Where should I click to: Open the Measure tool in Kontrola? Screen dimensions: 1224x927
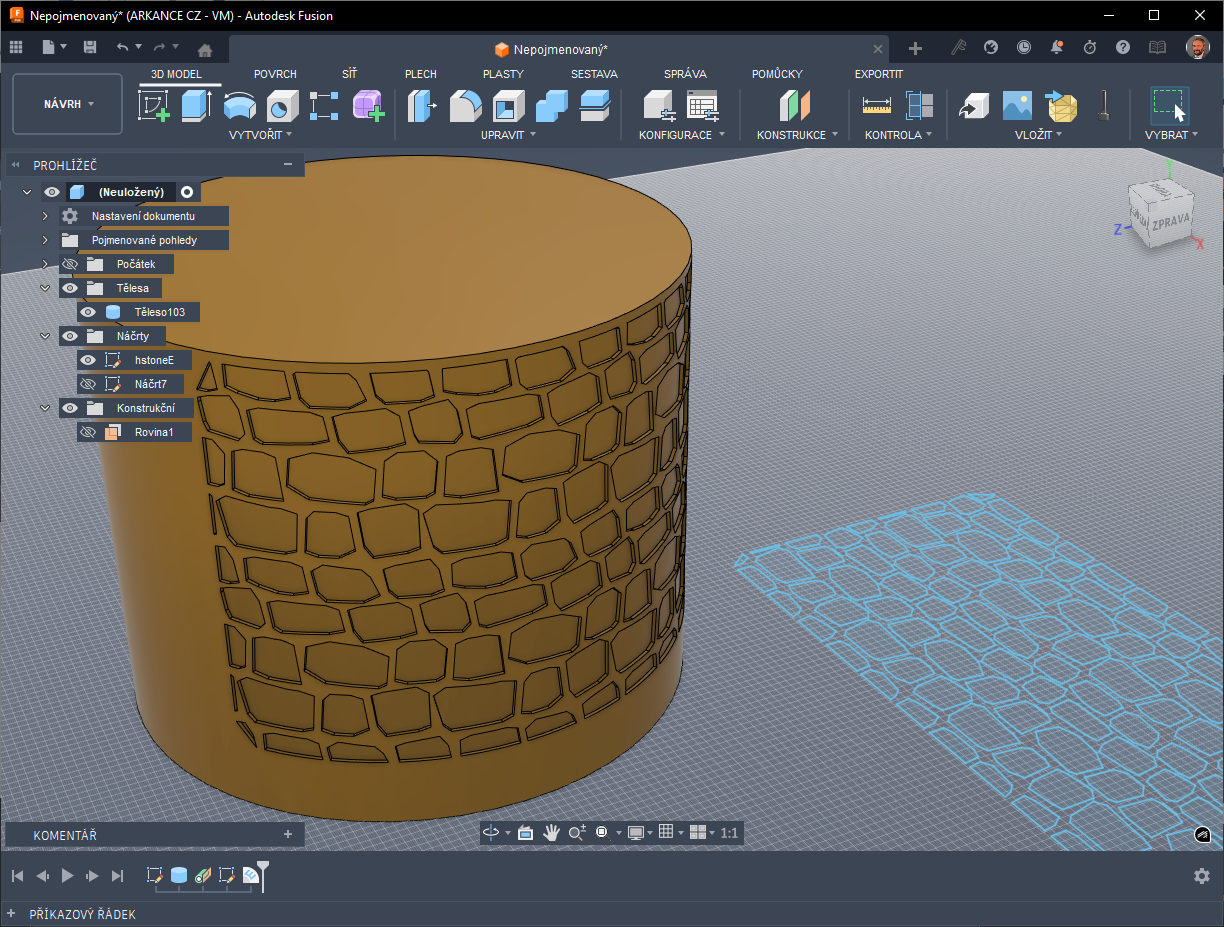pyautogui.click(x=876, y=105)
